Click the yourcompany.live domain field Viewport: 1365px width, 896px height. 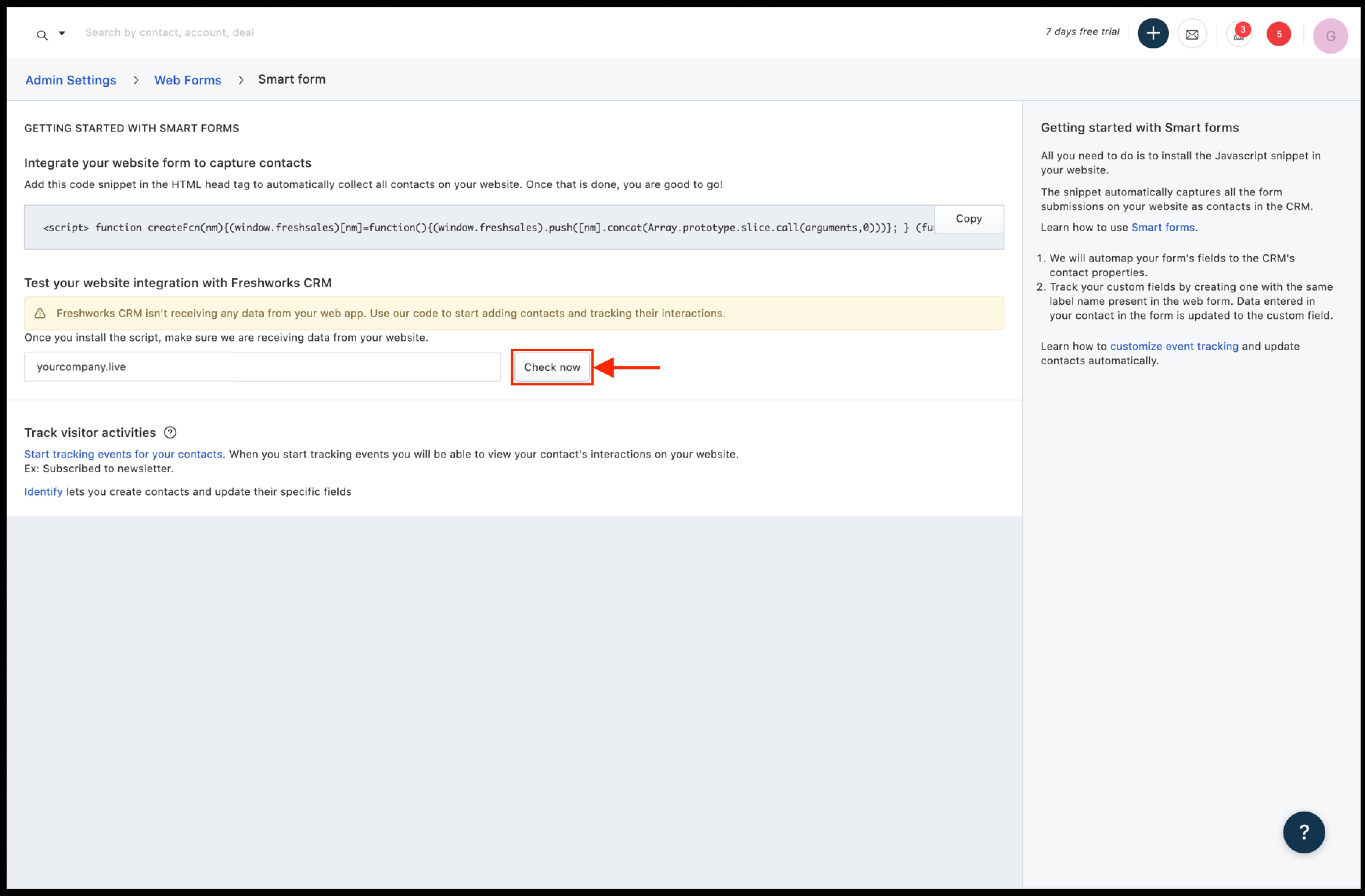[262, 367]
